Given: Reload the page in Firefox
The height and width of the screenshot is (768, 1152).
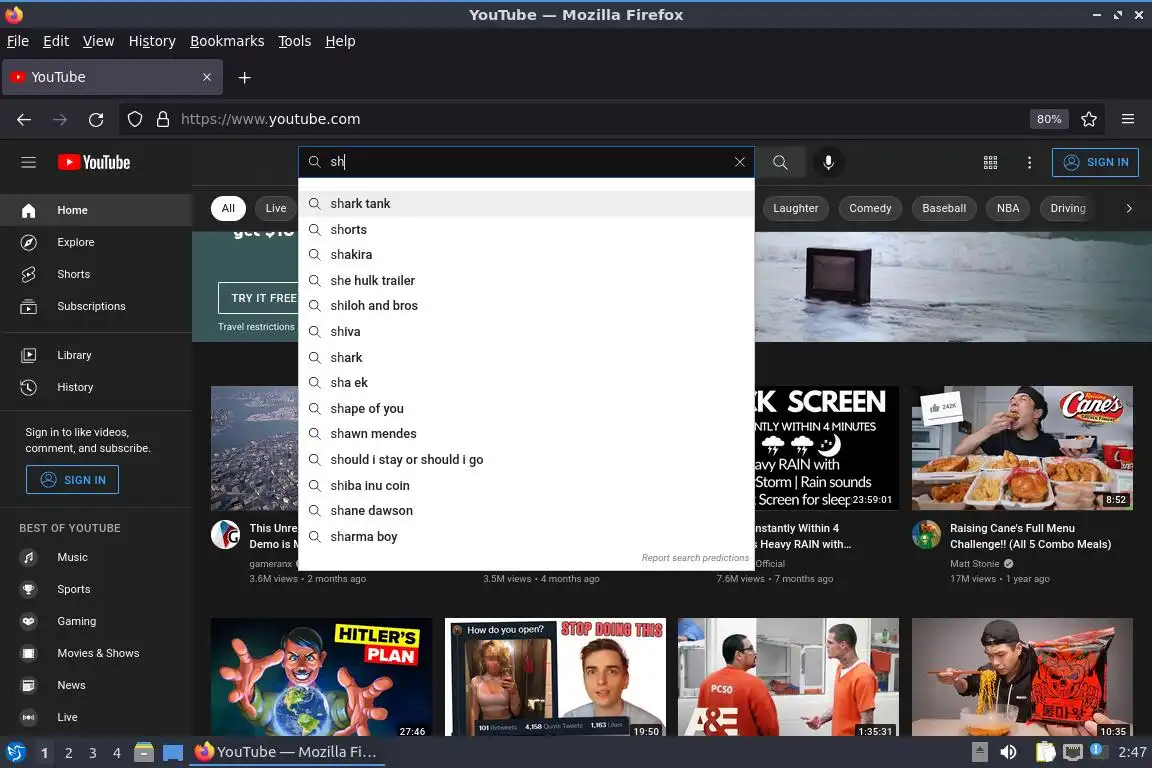Looking at the screenshot, I should click(x=96, y=119).
